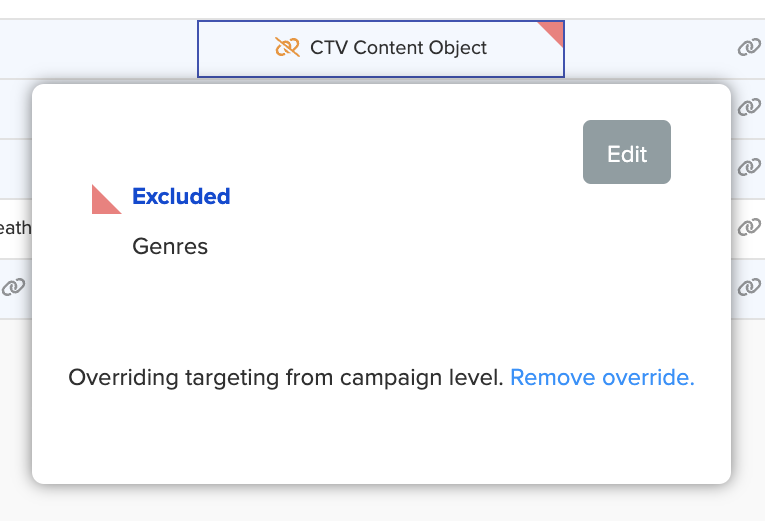Screen dimensions: 765x521
Task: Click the red triangle marker beside Excluded
Action: 103,201
